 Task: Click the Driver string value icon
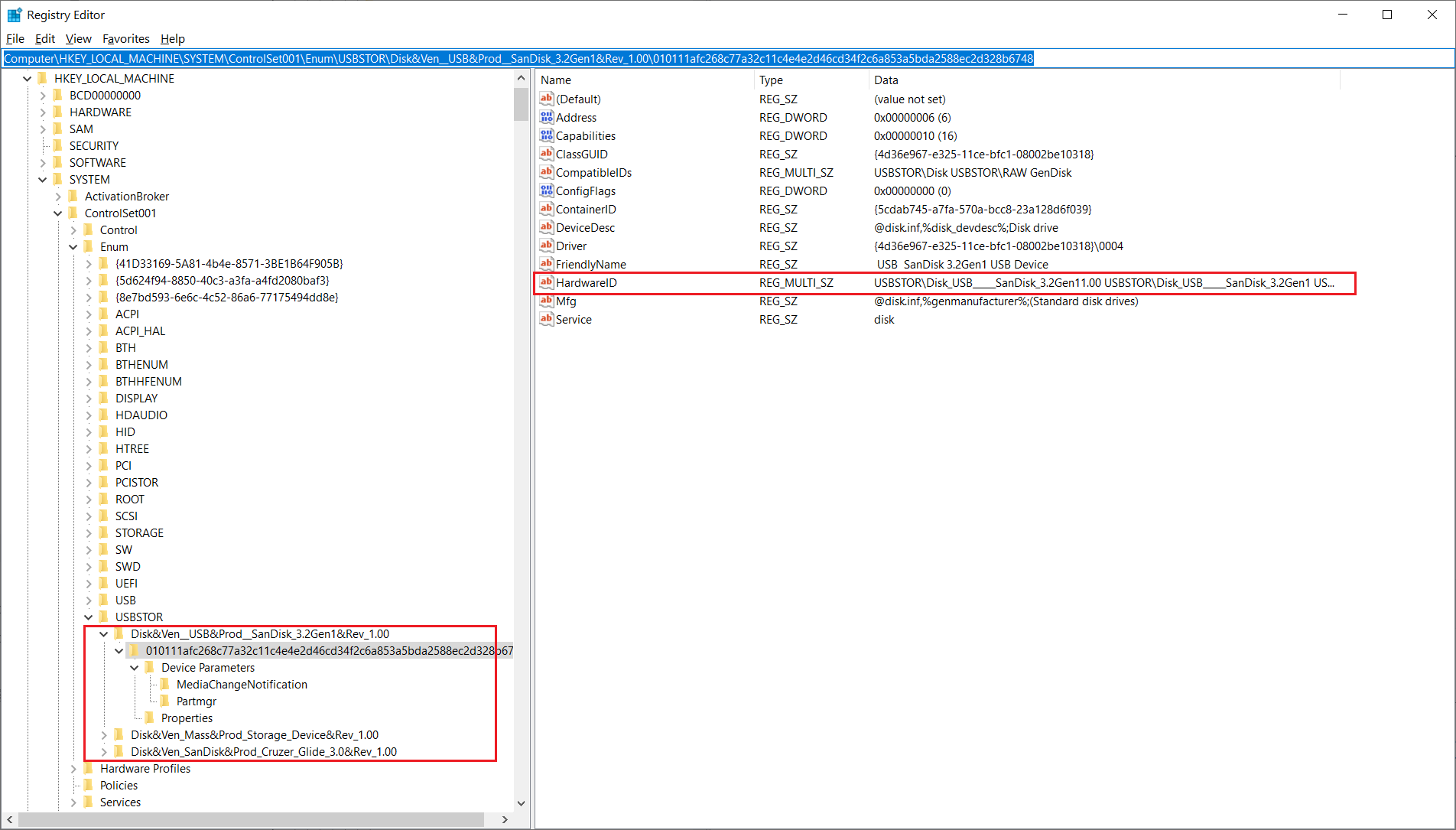[546, 246]
